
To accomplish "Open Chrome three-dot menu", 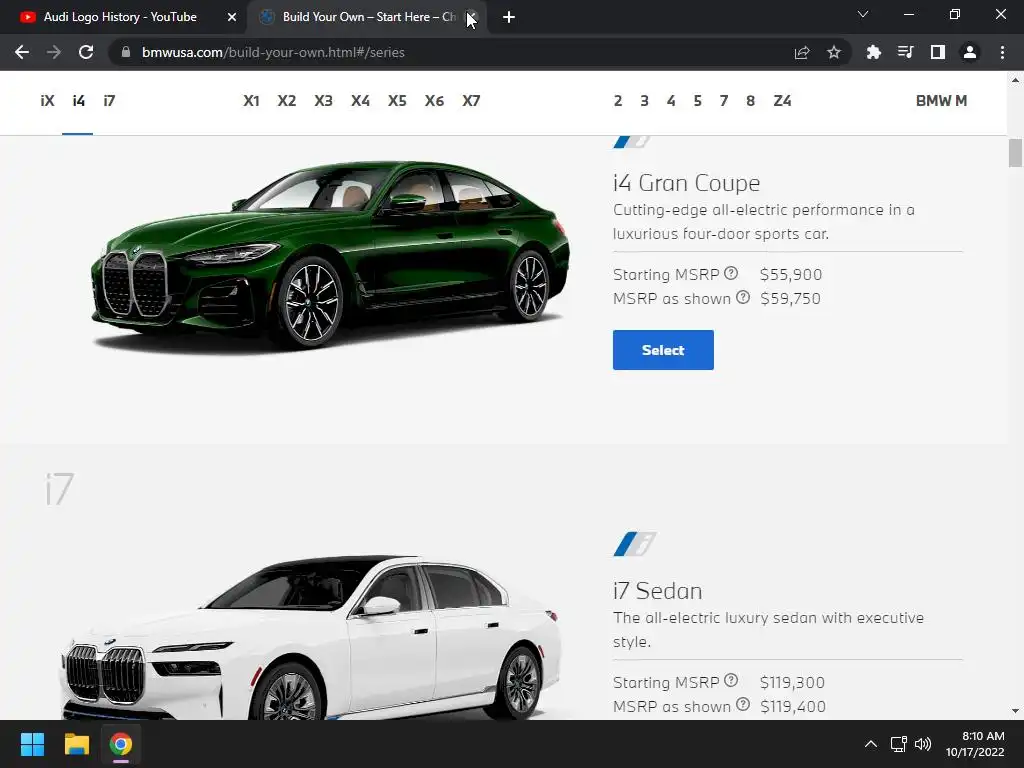I will (1002, 52).
